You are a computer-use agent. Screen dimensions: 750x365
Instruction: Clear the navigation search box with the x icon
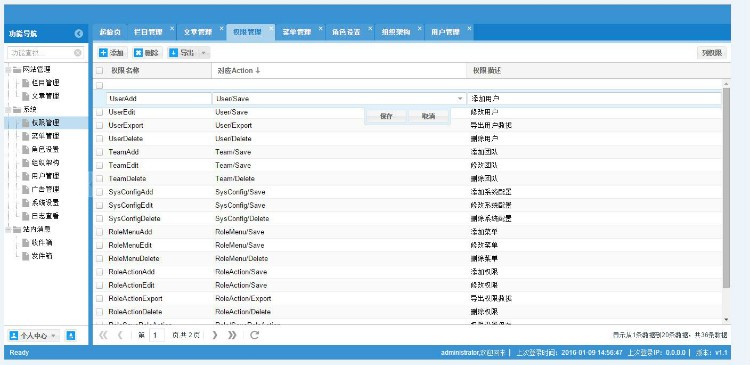pyautogui.click(x=77, y=53)
